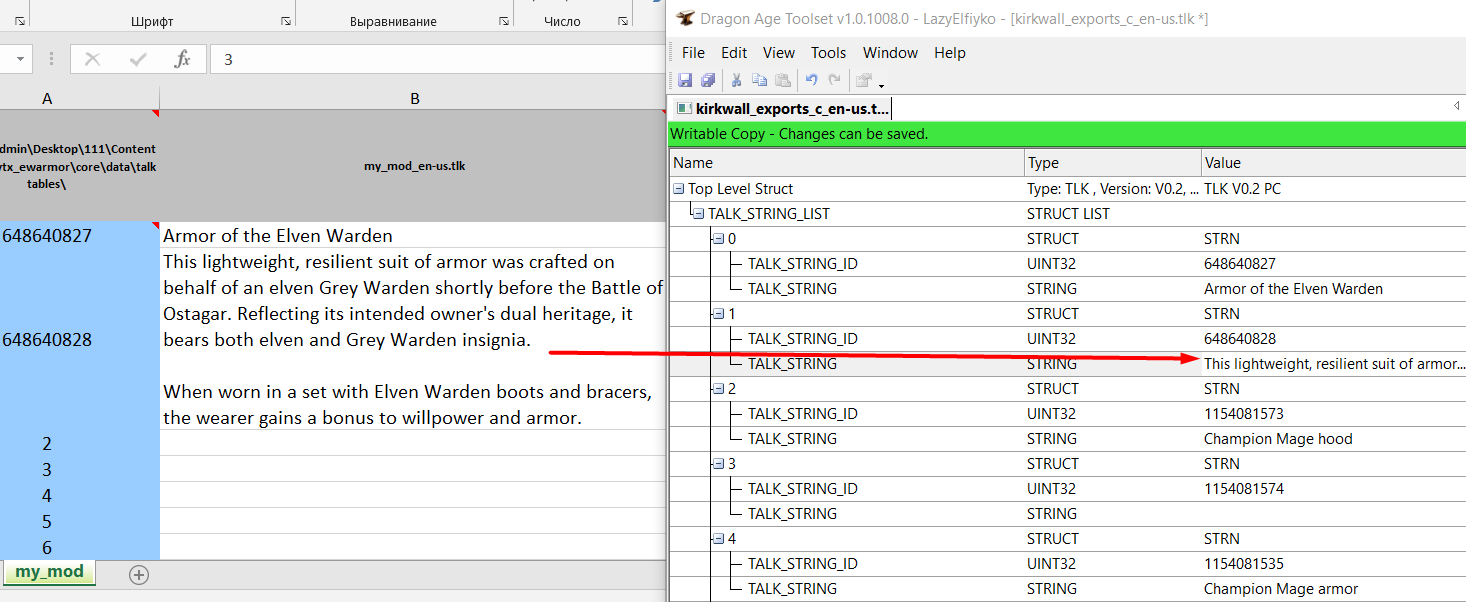Click the Save All icon in Toolset toolbar
The width and height of the screenshot is (1466, 602).
click(708, 80)
